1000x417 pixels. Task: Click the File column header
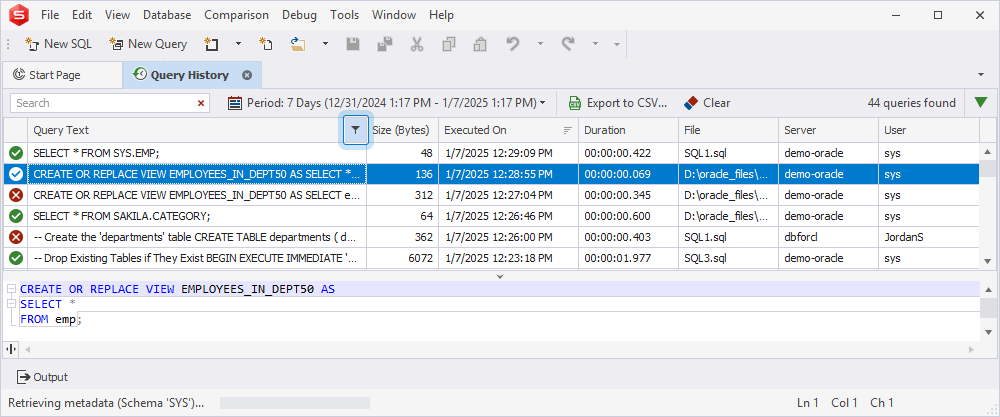click(x=728, y=130)
